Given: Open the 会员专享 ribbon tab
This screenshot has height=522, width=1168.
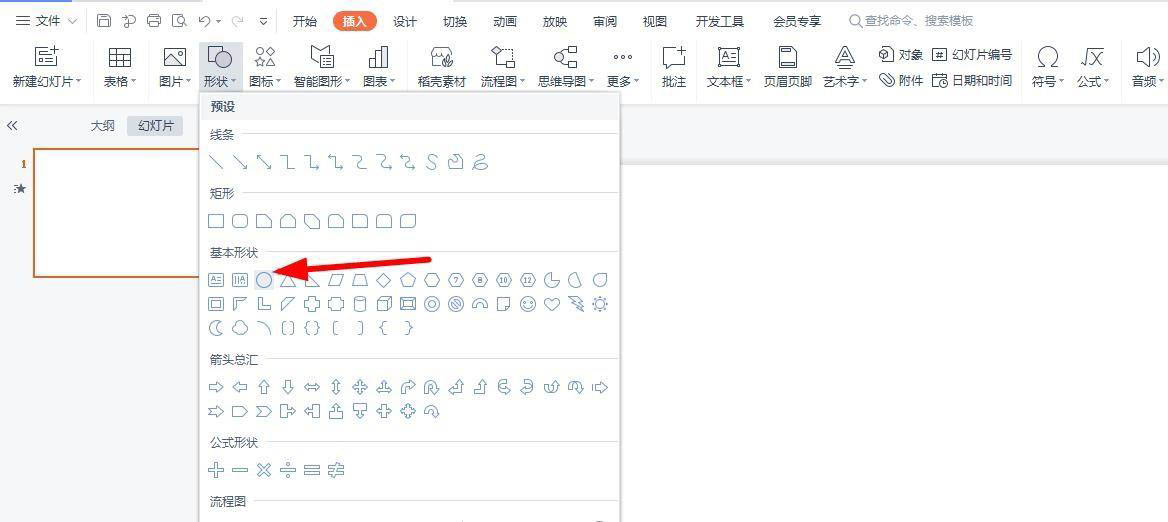Looking at the screenshot, I should pyautogui.click(x=797, y=22).
